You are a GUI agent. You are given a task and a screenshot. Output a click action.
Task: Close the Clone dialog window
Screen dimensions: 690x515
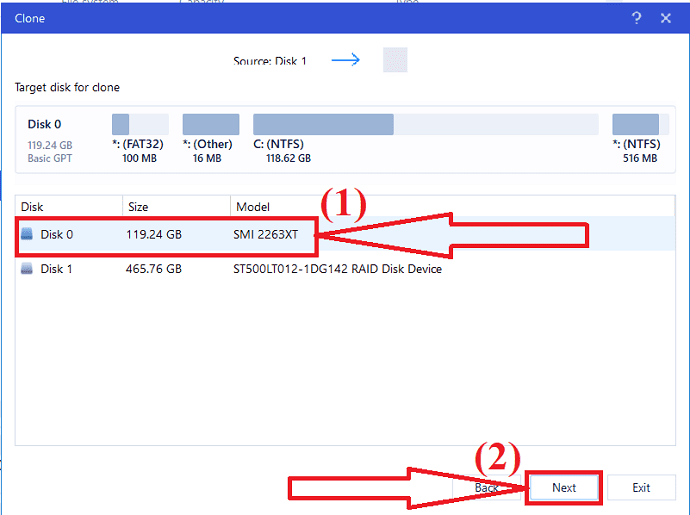(x=666, y=18)
